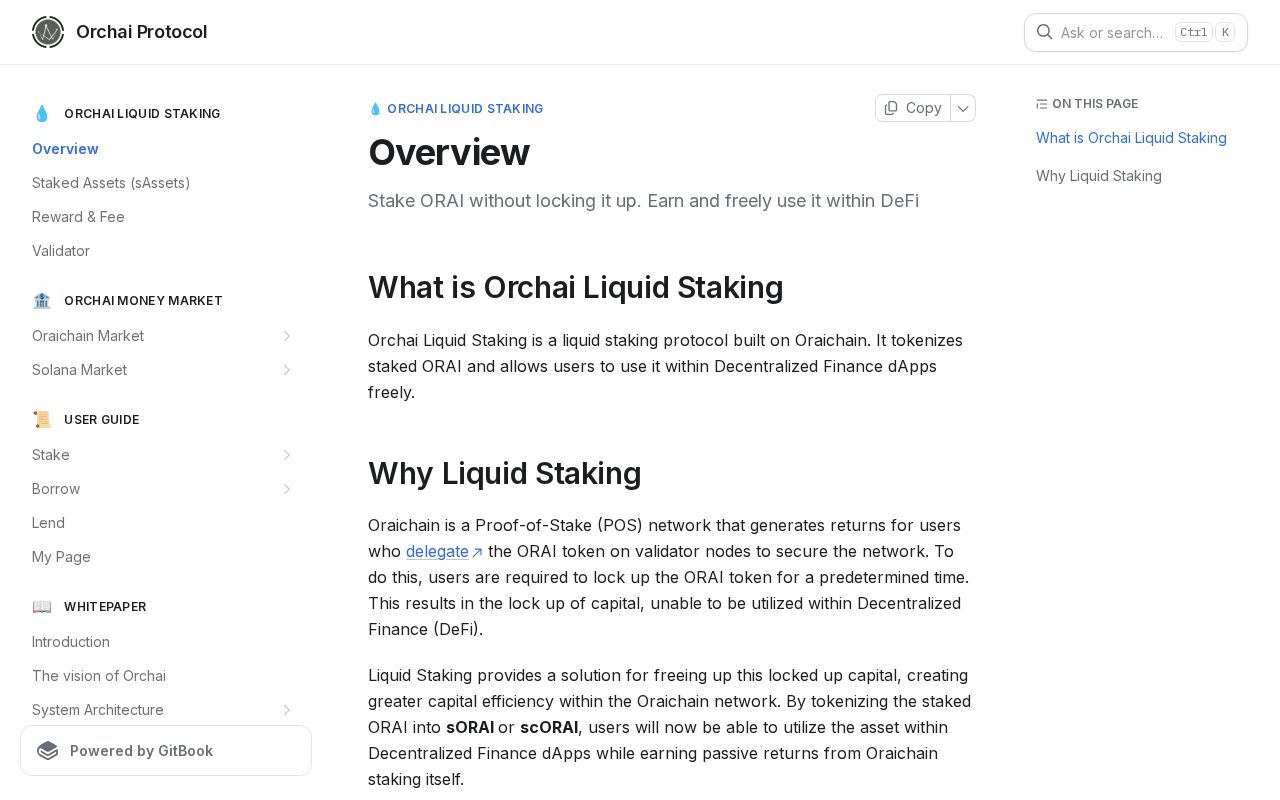Click the Orchai Protocol logo icon
The height and width of the screenshot is (800, 1280).
tap(48, 32)
